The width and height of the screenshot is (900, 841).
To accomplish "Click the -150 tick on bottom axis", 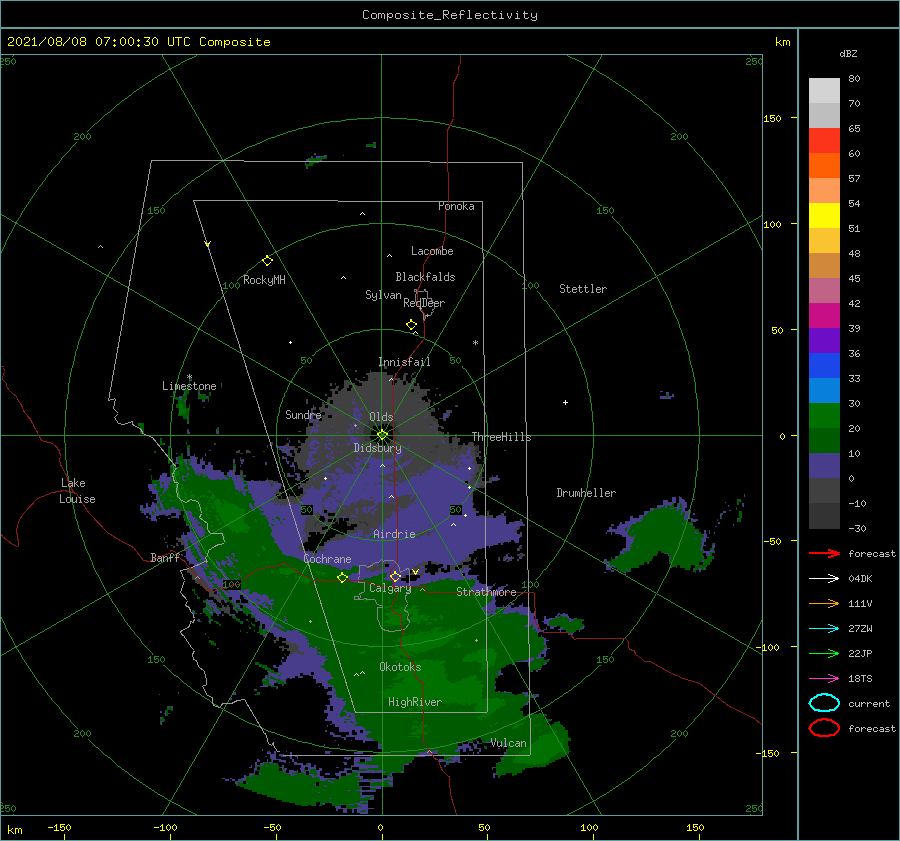I will (x=59, y=827).
